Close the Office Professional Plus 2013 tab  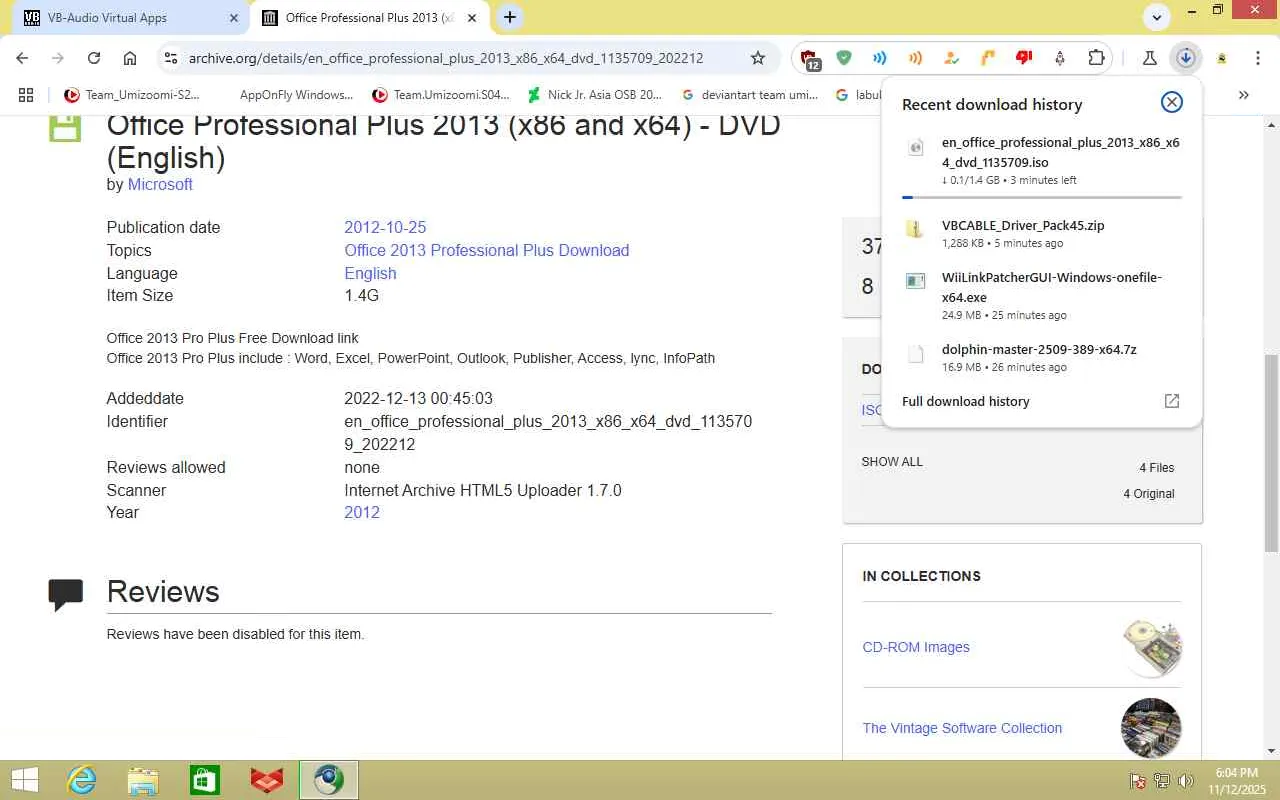472,17
